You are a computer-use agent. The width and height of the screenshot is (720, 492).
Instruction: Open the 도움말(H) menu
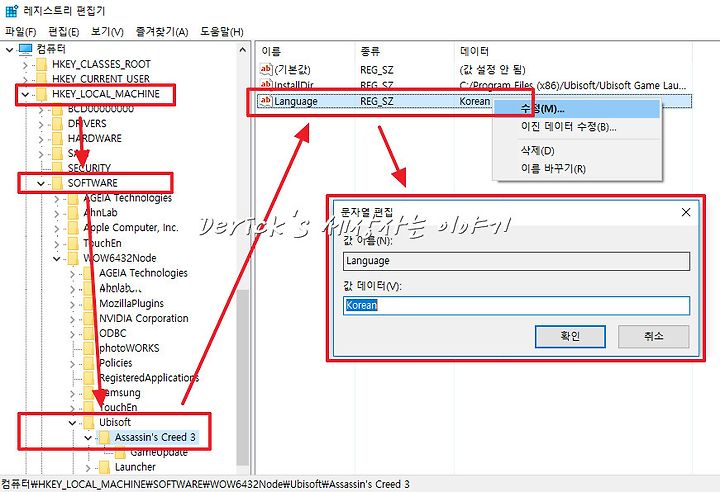click(x=221, y=32)
